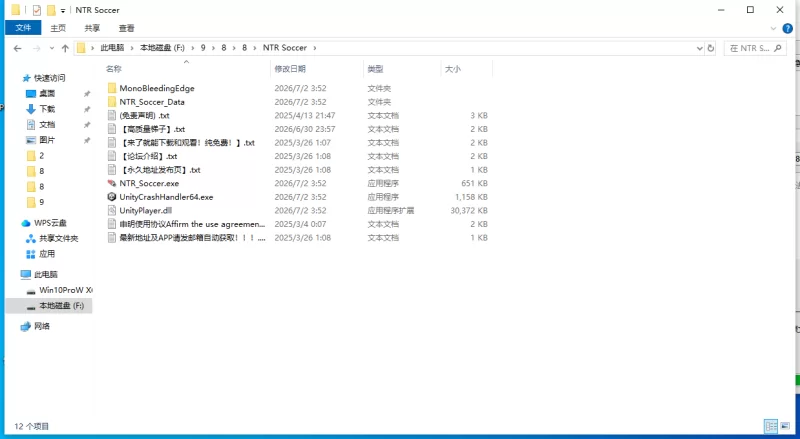Expand the ribbon with chevron
The height and width of the screenshot is (439, 800).
pyautogui.click(x=773, y=29)
